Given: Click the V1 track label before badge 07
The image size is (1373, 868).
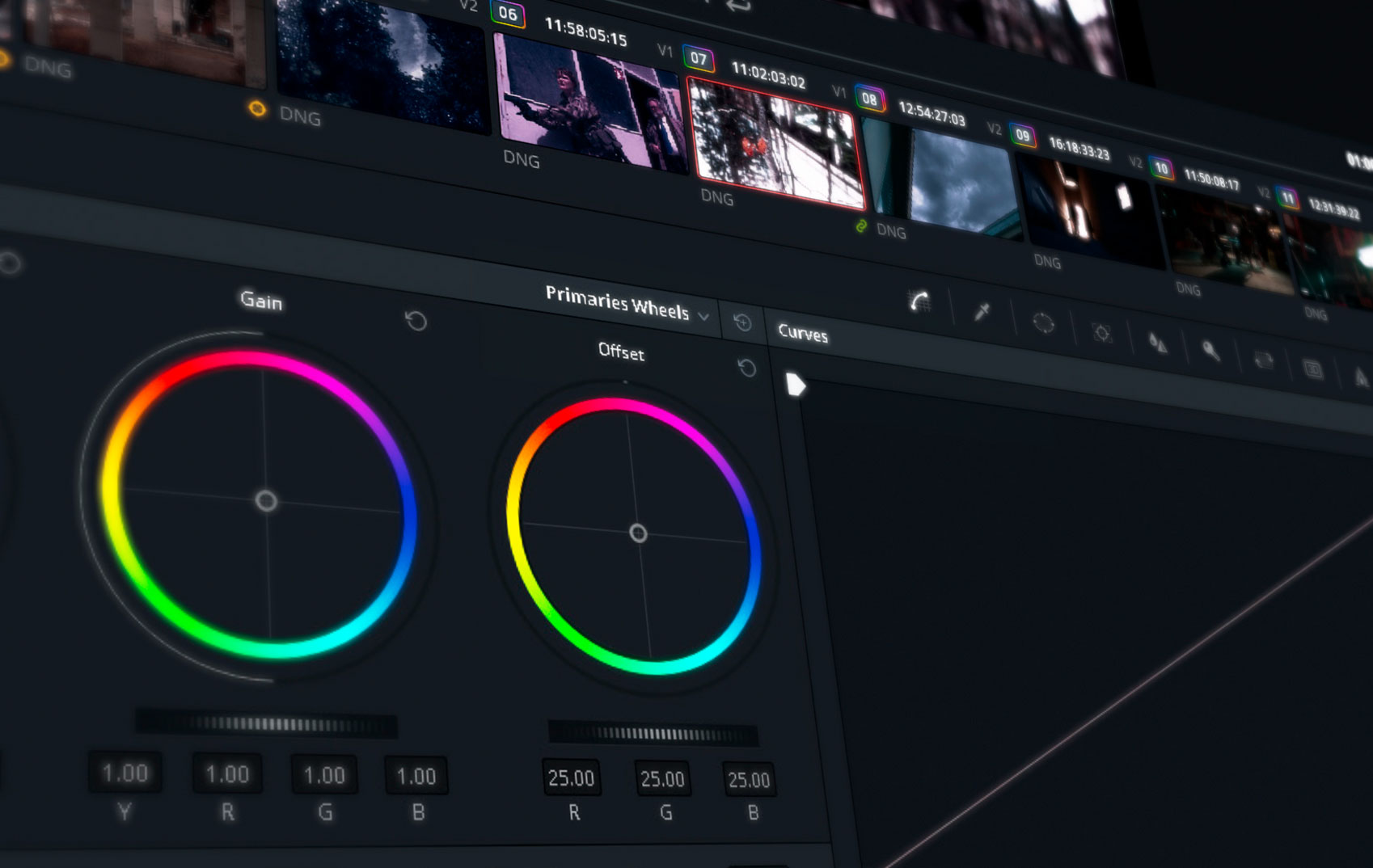Looking at the screenshot, I should (x=665, y=50).
